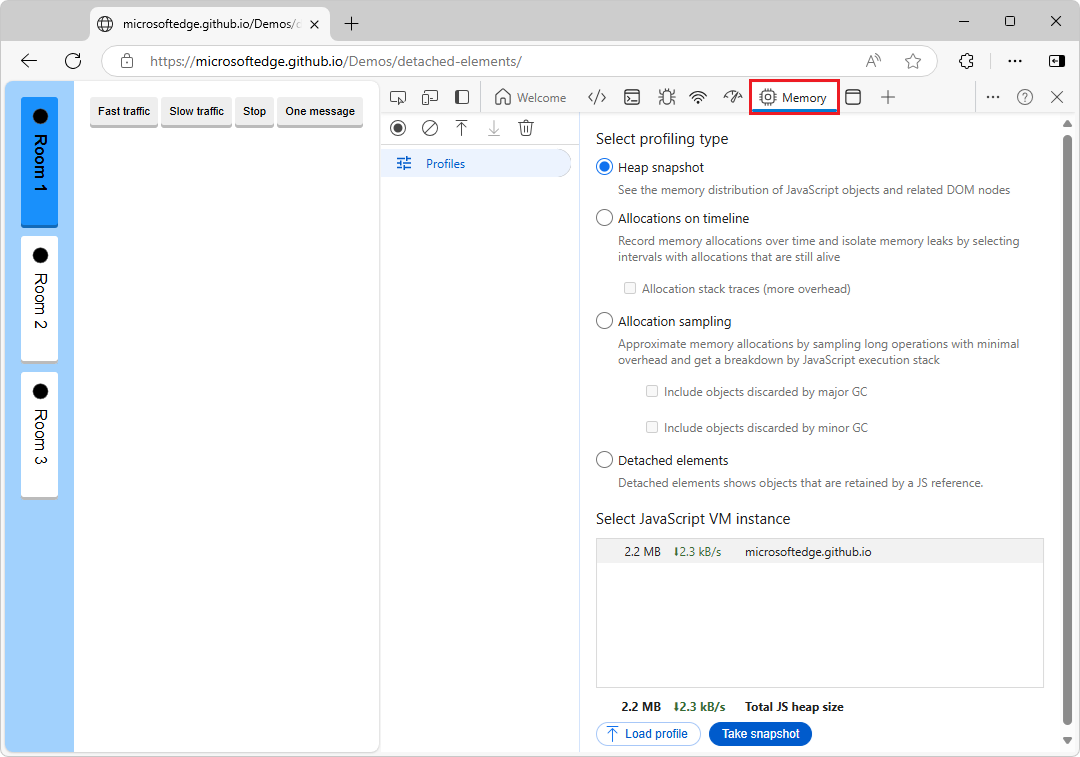Toggle device emulation icon
The width and height of the screenshot is (1080, 757).
[430, 97]
